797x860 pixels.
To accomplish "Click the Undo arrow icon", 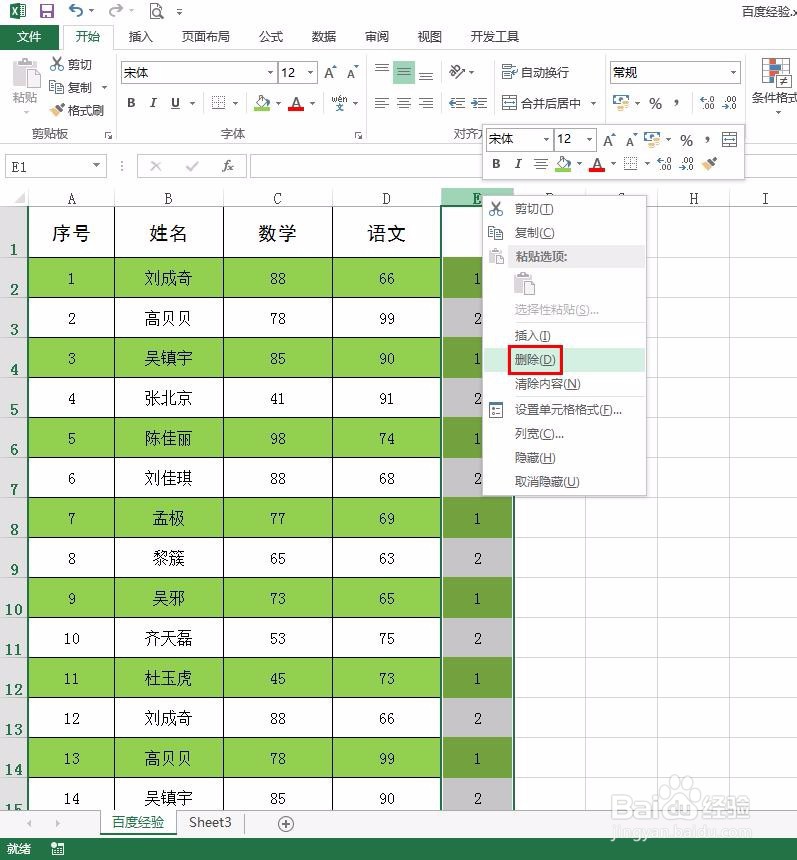I will (x=76, y=10).
